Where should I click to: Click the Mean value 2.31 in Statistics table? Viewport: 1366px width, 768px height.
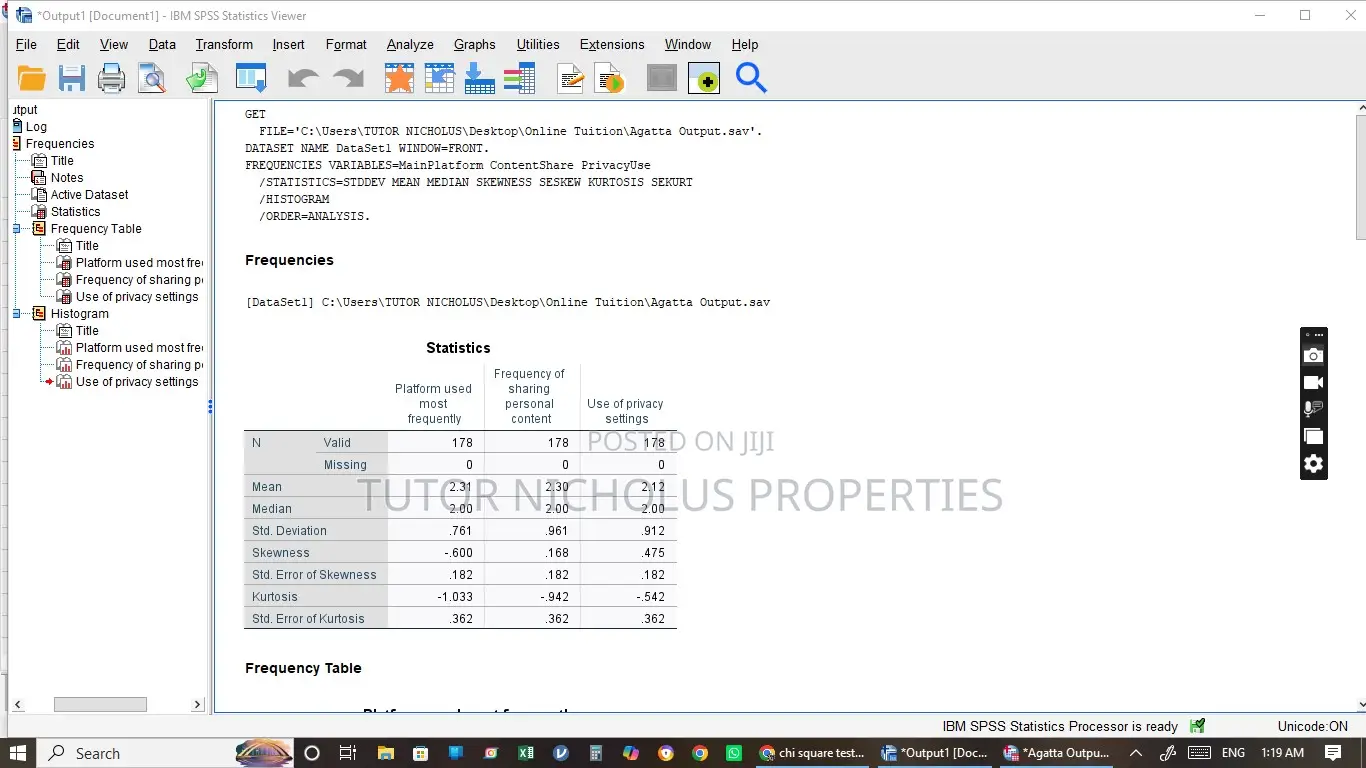(x=461, y=487)
